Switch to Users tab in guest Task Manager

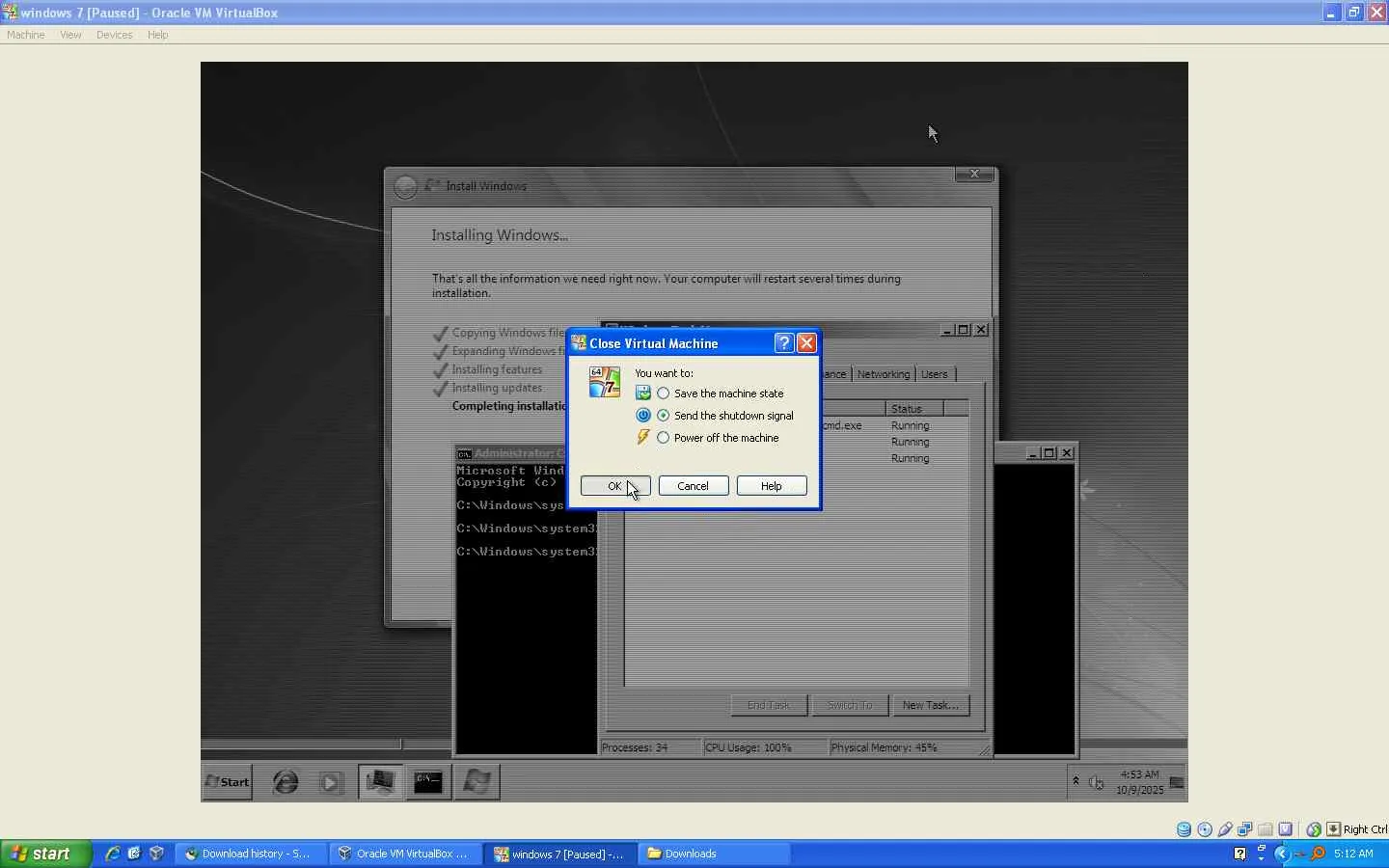(934, 374)
